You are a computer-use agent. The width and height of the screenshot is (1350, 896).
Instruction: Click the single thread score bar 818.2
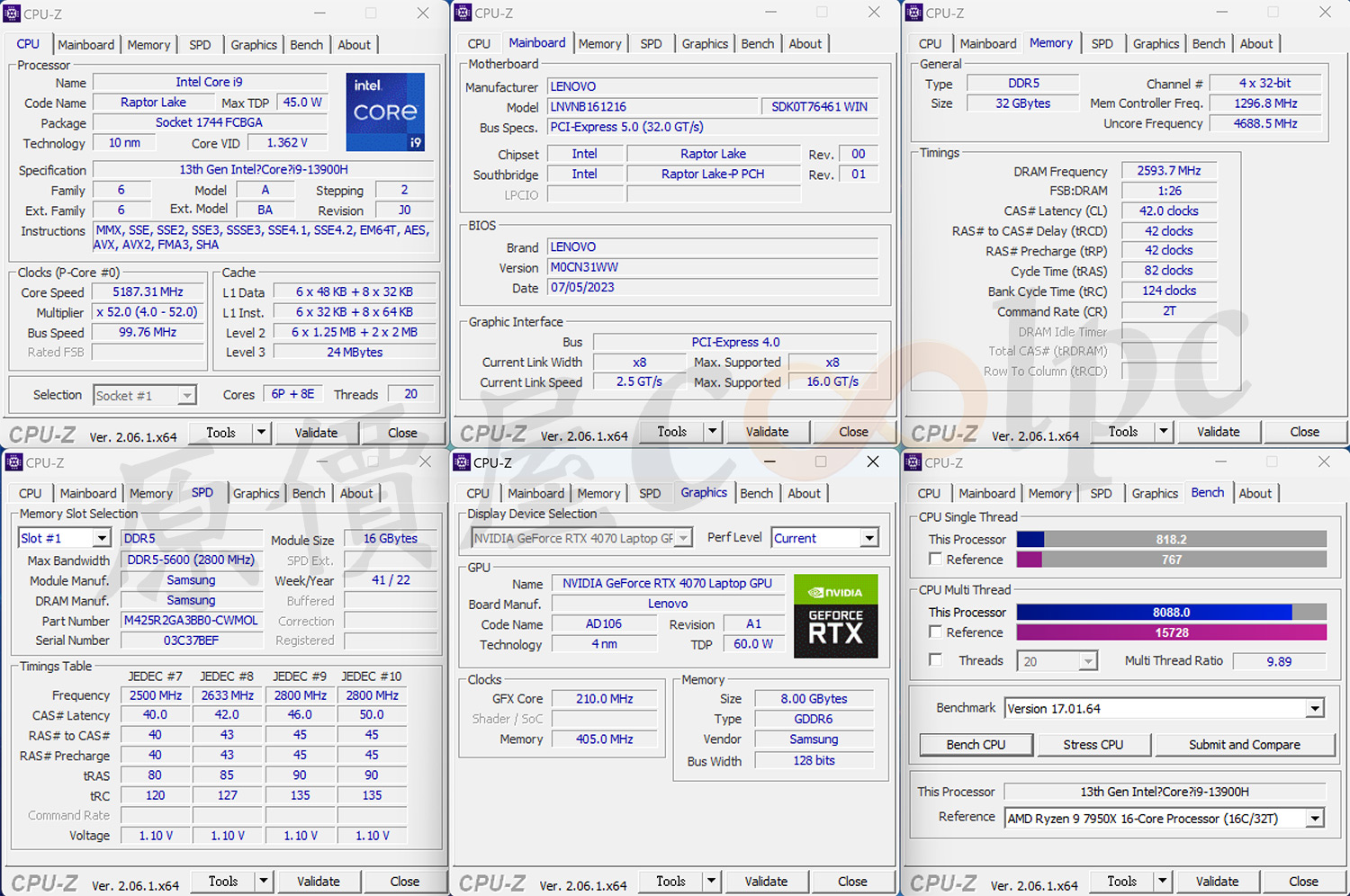pyautogui.click(x=1172, y=539)
